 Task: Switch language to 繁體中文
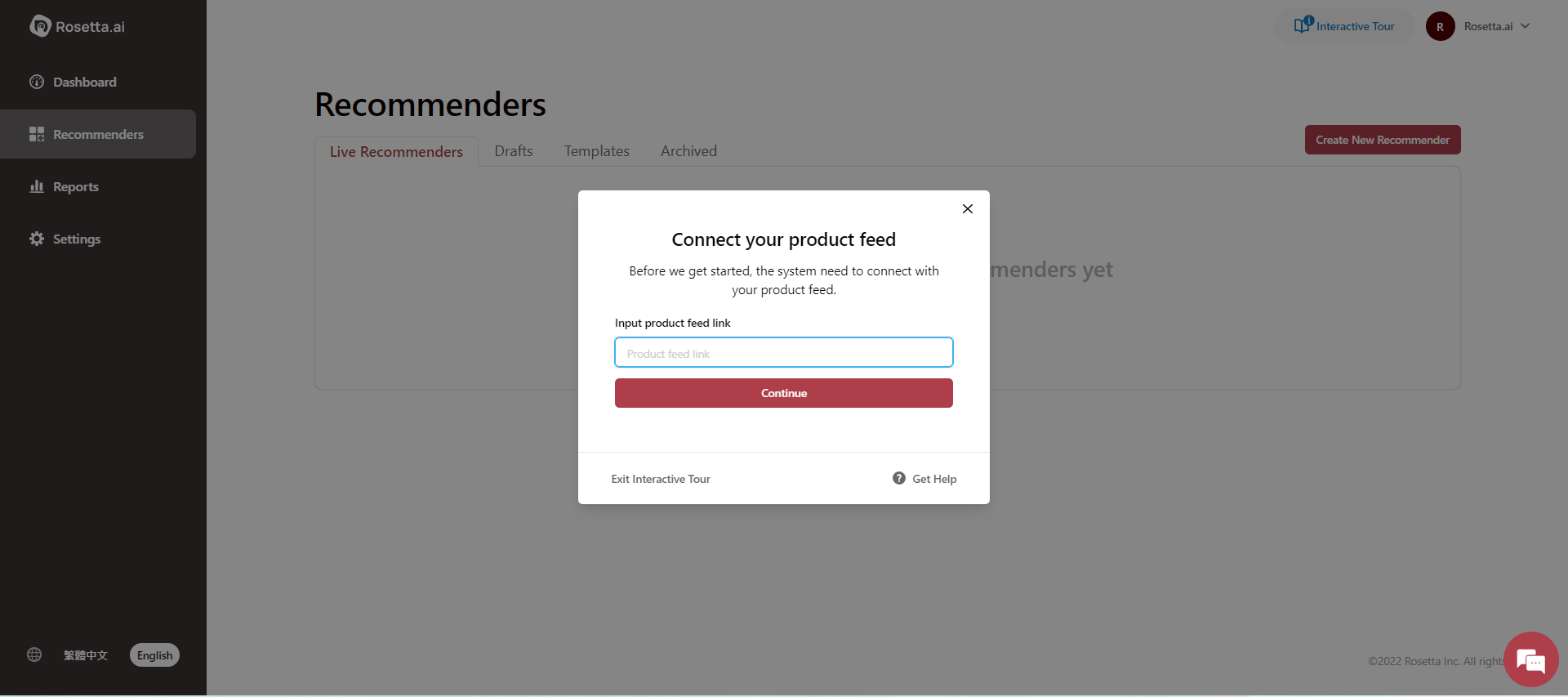pyautogui.click(x=86, y=655)
